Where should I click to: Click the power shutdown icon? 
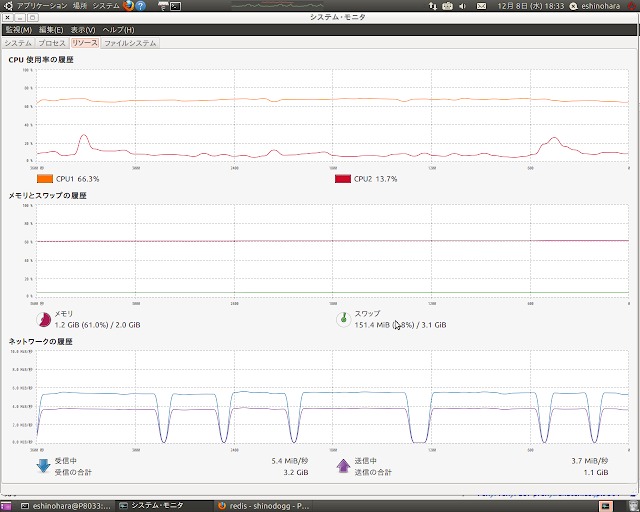pos(631,6)
